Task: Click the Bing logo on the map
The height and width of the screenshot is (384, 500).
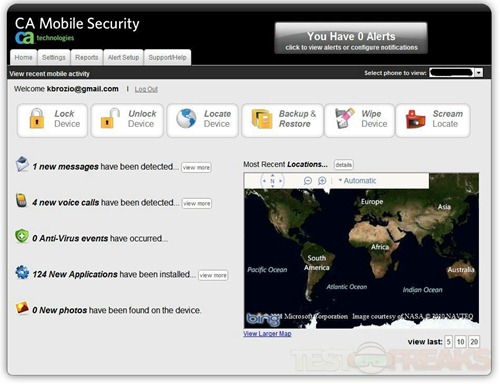Action: pos(263,319)
